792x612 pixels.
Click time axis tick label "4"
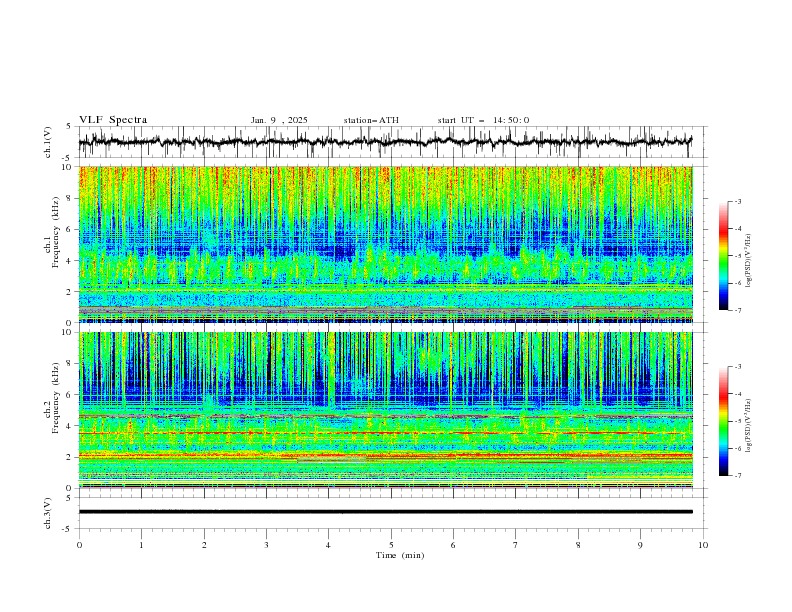(x=328, y=545)
